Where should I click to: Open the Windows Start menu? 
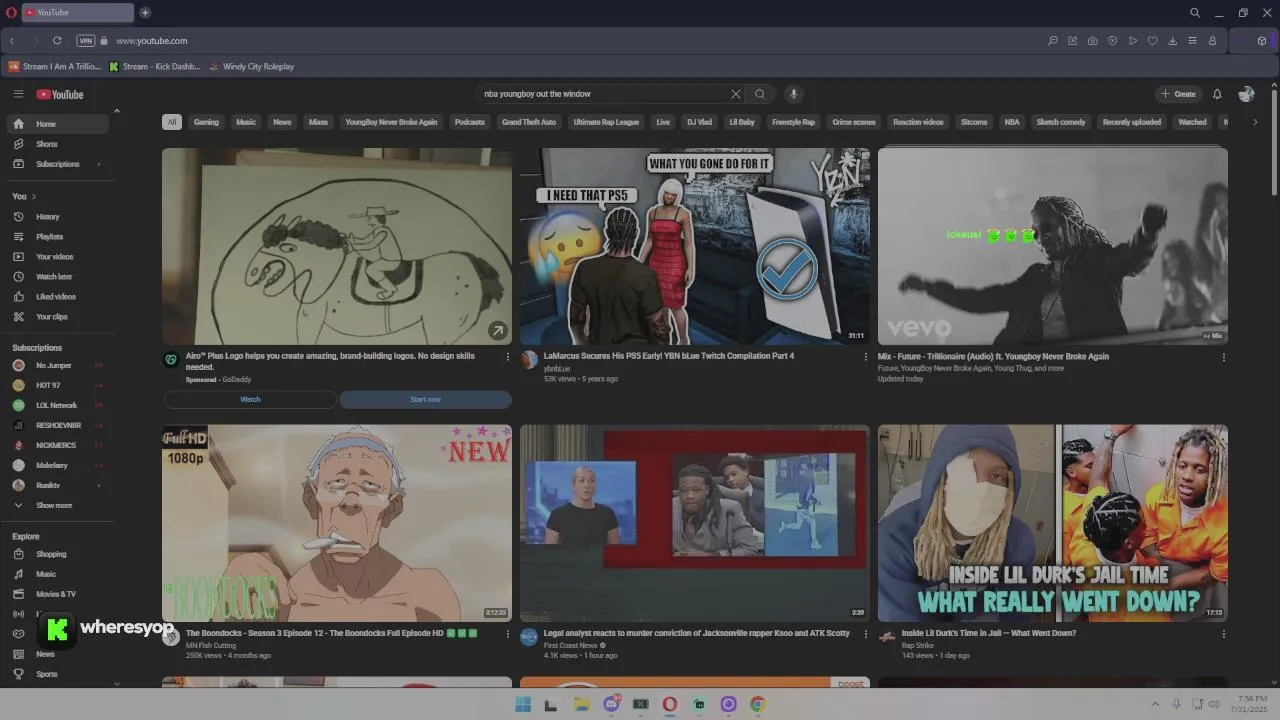click(522, 704)
